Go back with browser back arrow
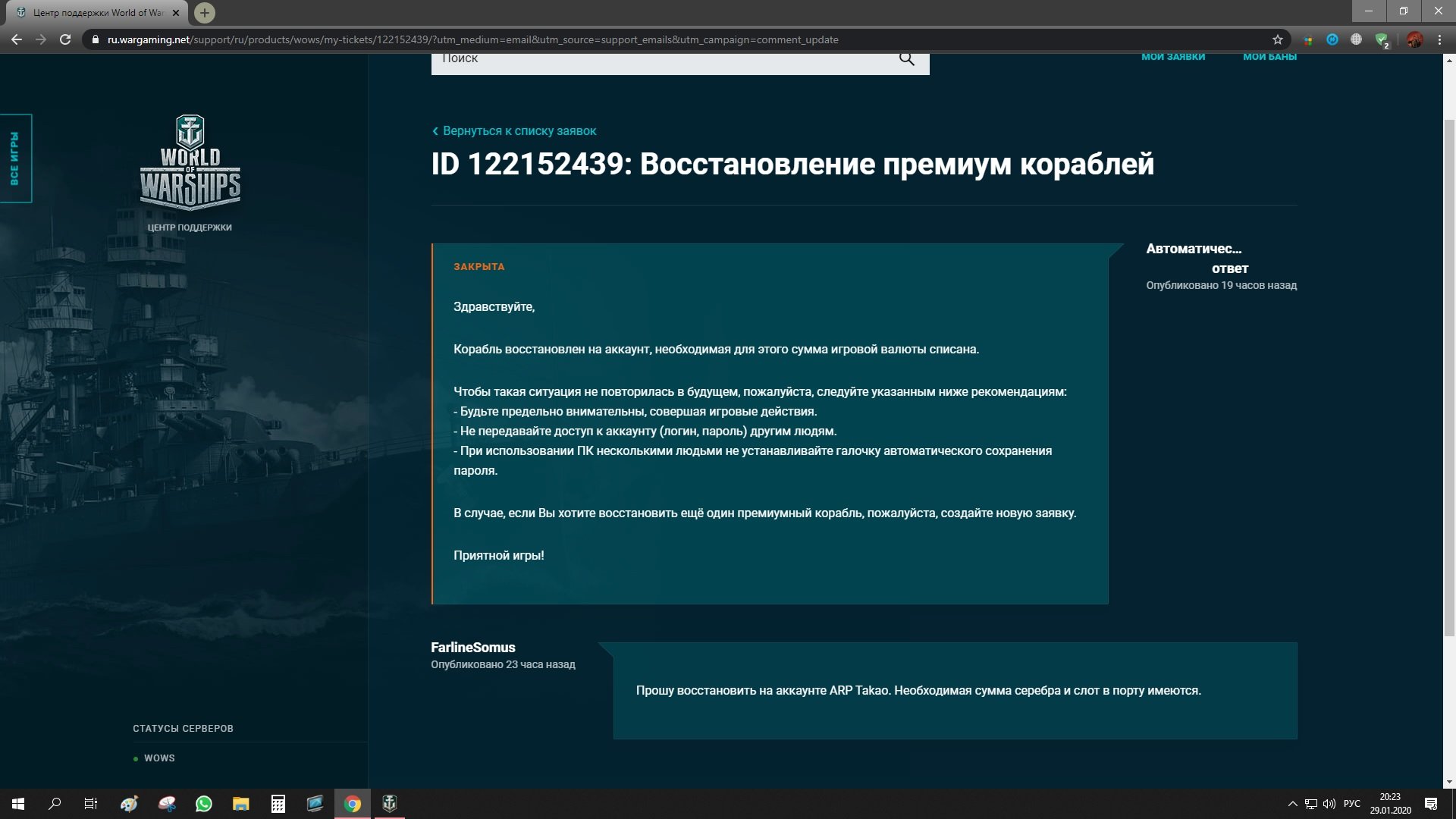This screenshot has width=1456, height=819. tap(17, 39)
